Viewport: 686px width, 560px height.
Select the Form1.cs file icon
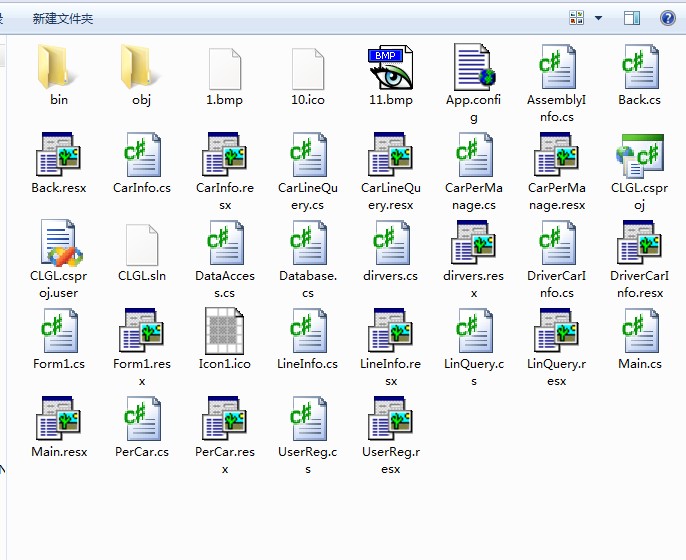pyautogui.click(x=59, y=331)
